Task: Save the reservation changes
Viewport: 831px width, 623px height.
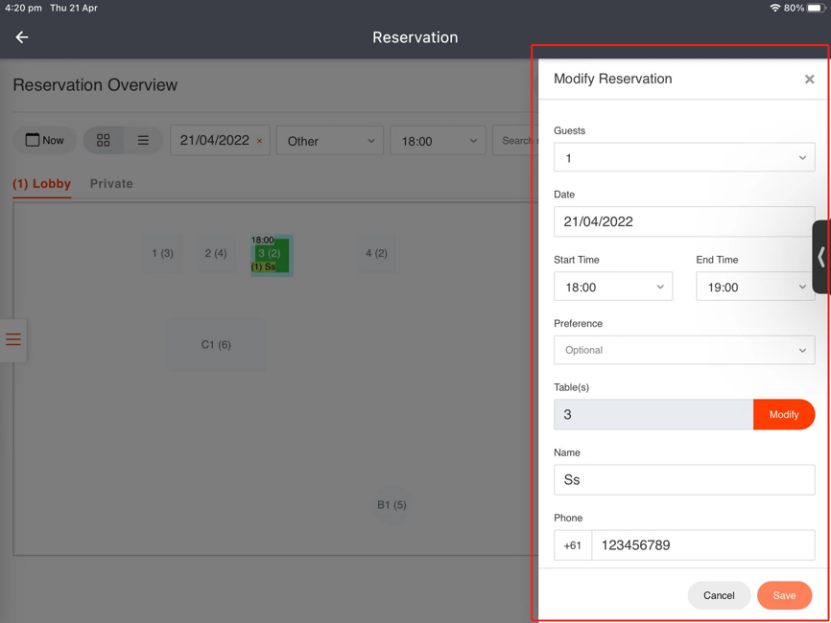Action: click(x=784, y=595)
